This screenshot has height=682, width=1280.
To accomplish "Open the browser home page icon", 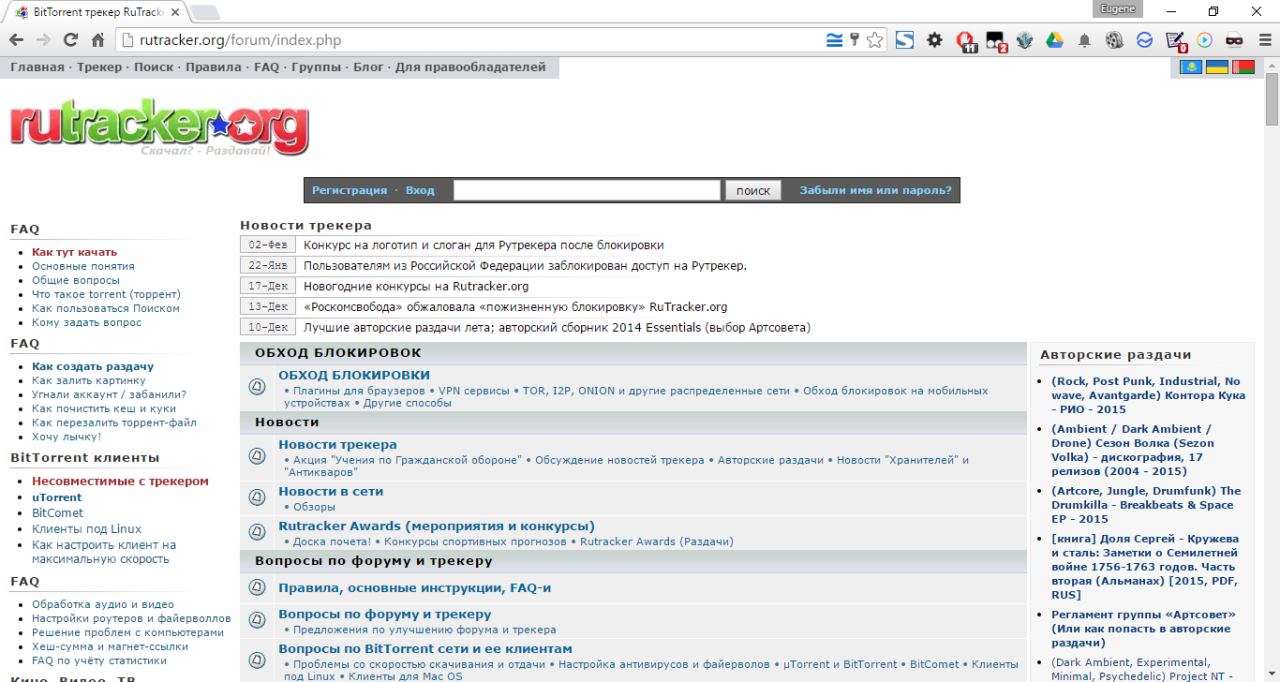I will pyautogui.click(x=99, y=40).
